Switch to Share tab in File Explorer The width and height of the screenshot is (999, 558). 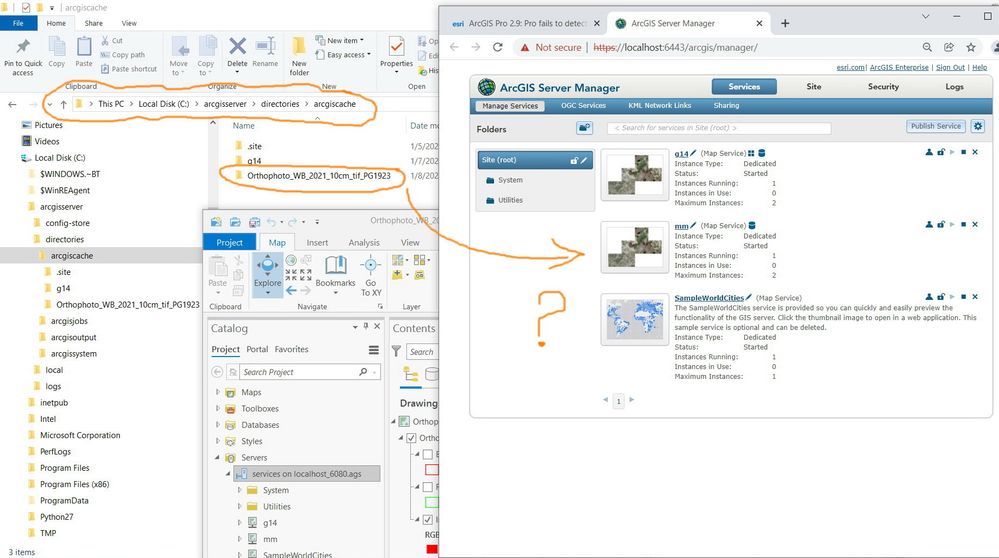point(94,24)
